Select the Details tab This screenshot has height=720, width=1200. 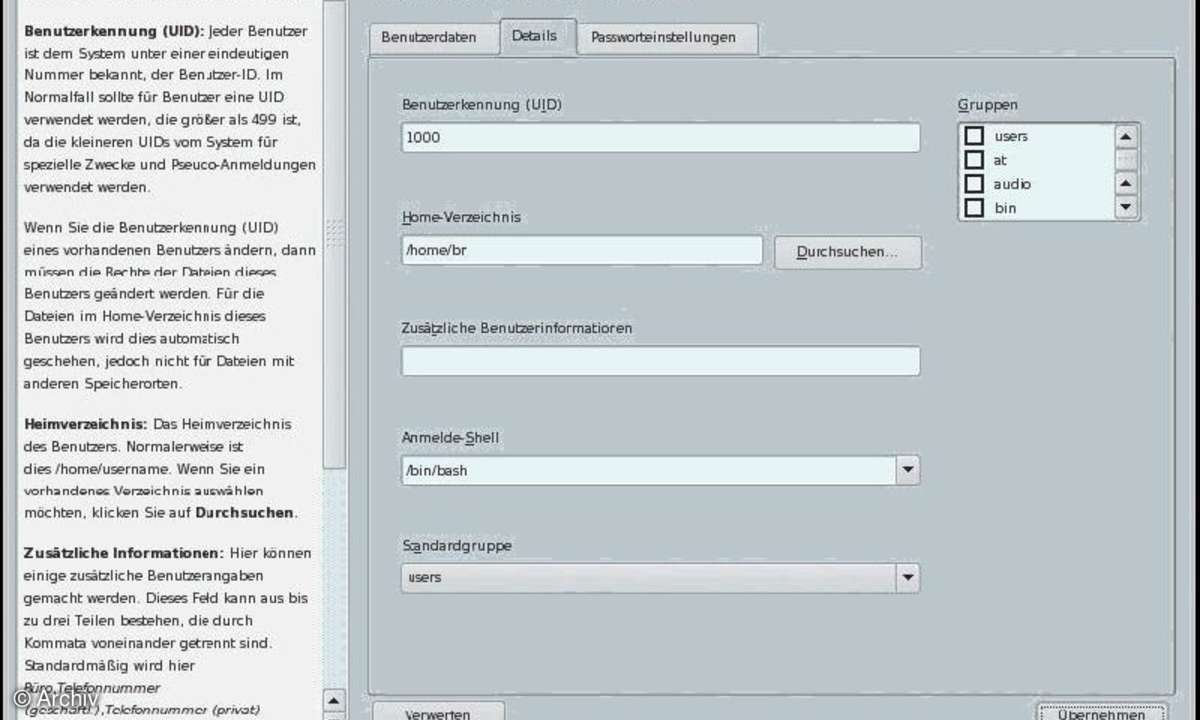(537, 35)
